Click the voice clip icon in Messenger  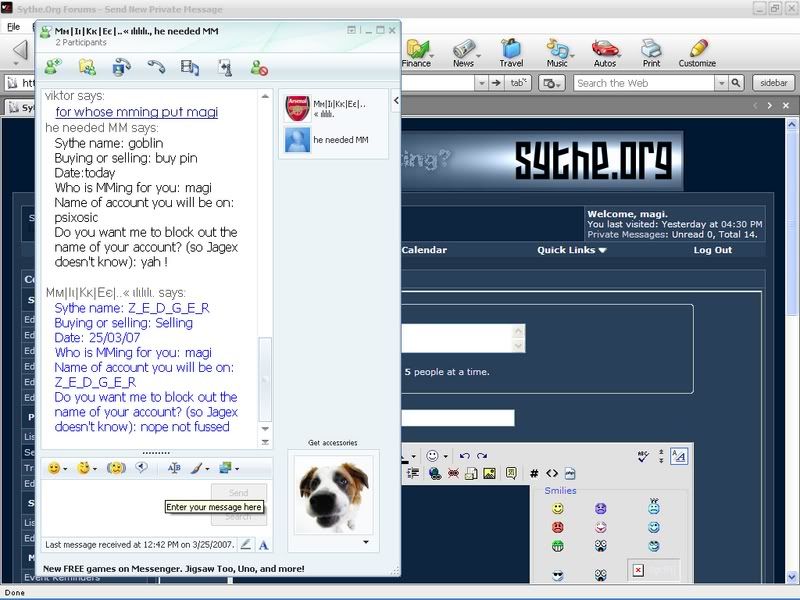(141, 467)
